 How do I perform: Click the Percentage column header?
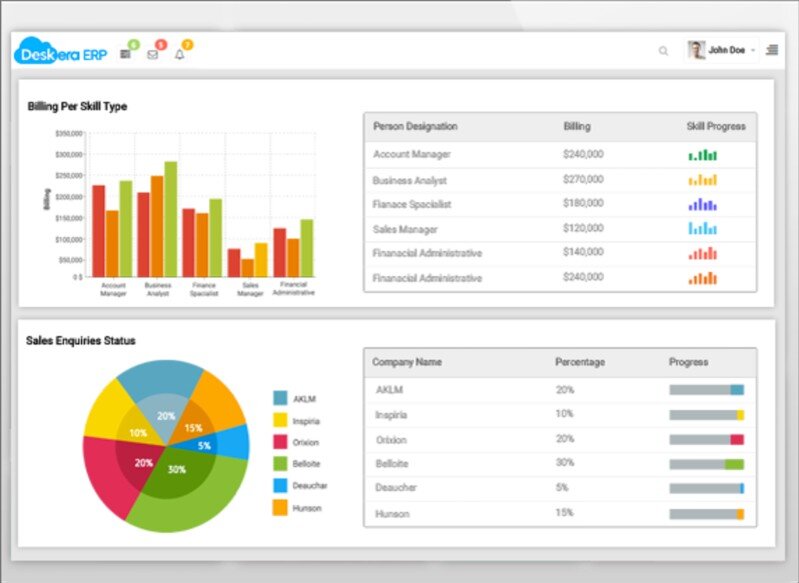[x=580, y=362]
